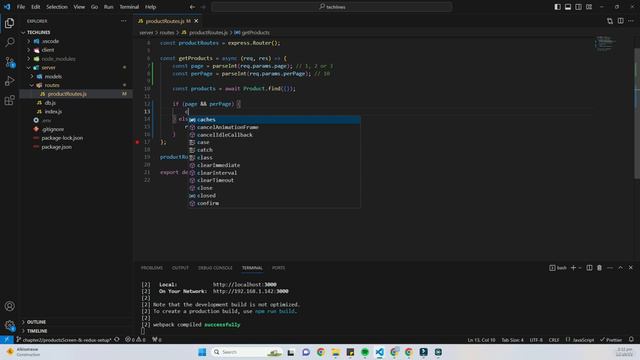Click the Prettier status item

[x=611, y=340]
